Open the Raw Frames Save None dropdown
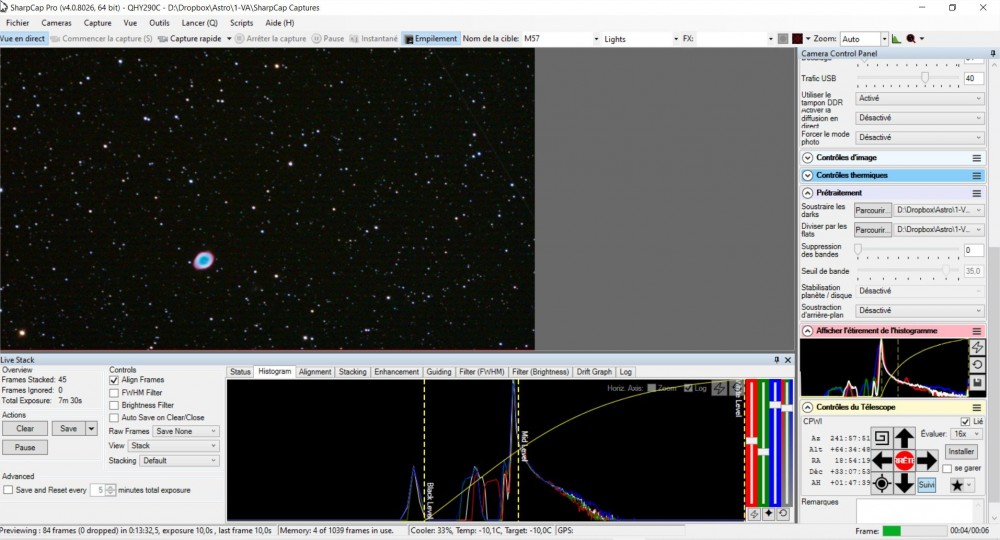 click(x=186, y=432)
